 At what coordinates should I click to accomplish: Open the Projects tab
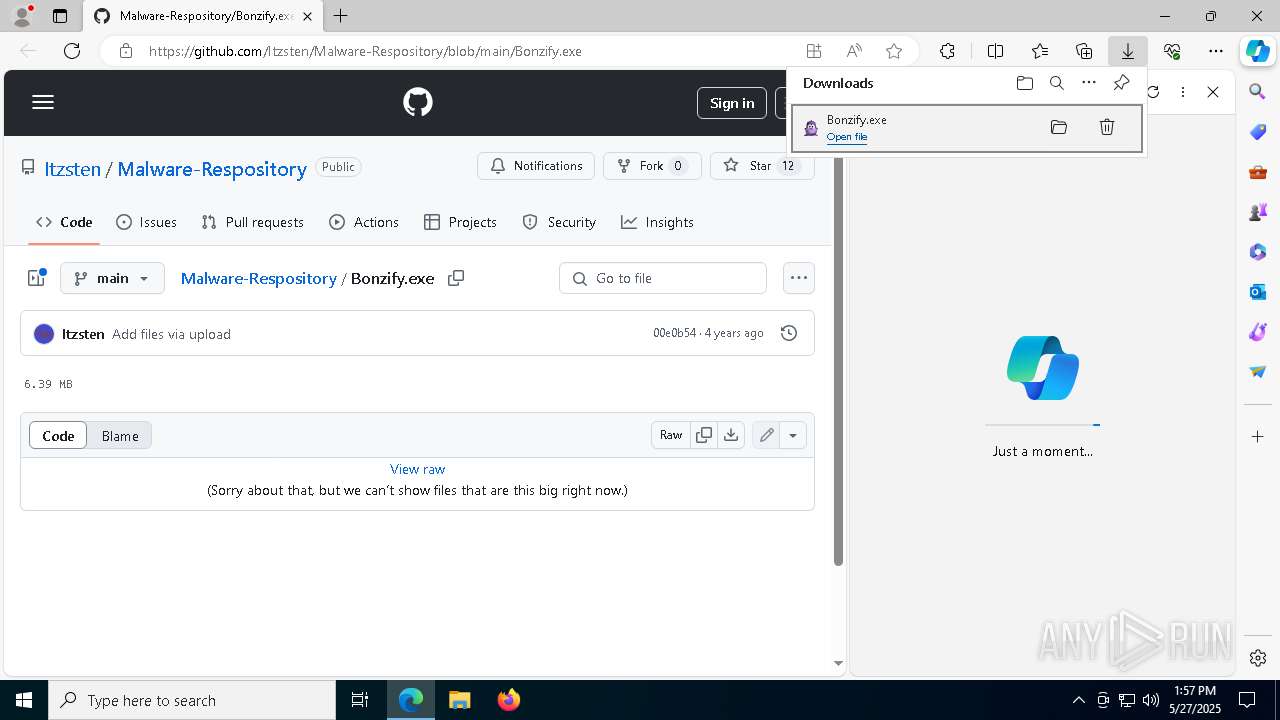460,222
